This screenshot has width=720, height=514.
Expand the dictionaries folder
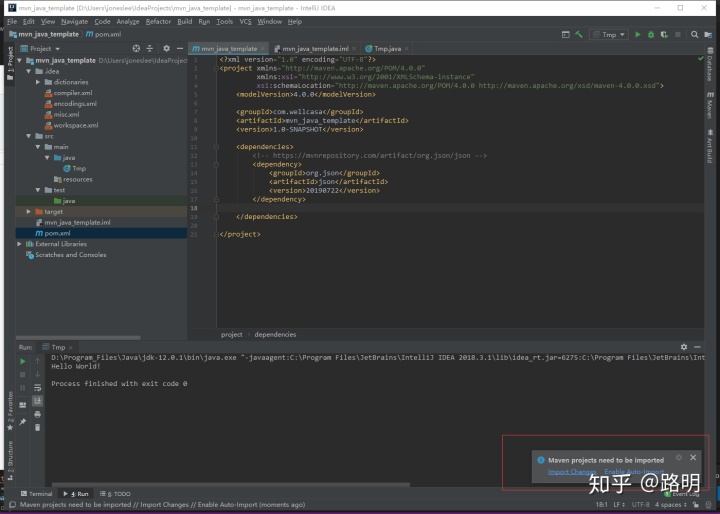click(x=38, y=82)
